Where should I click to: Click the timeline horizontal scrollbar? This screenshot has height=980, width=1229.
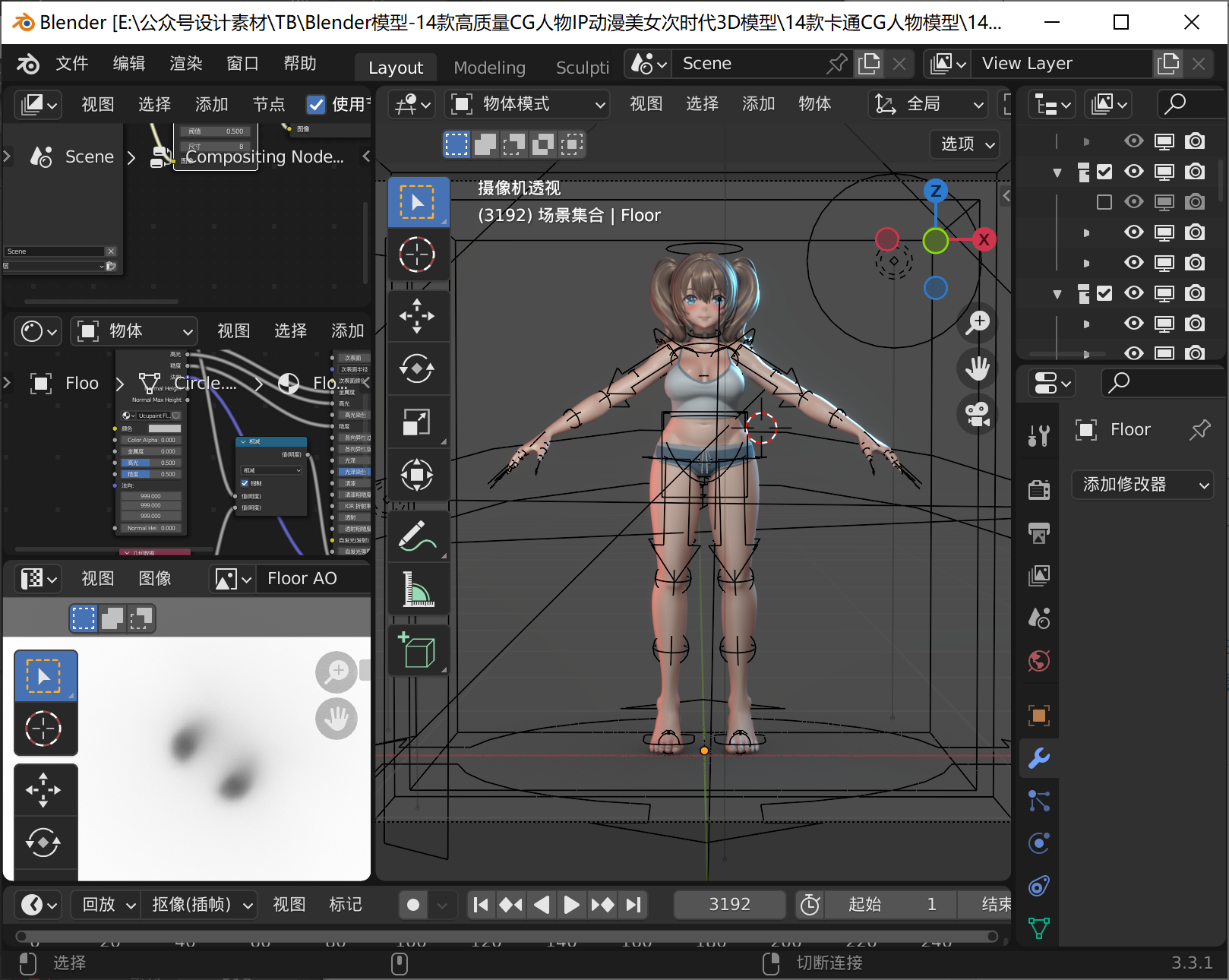[x=507, y=936]
